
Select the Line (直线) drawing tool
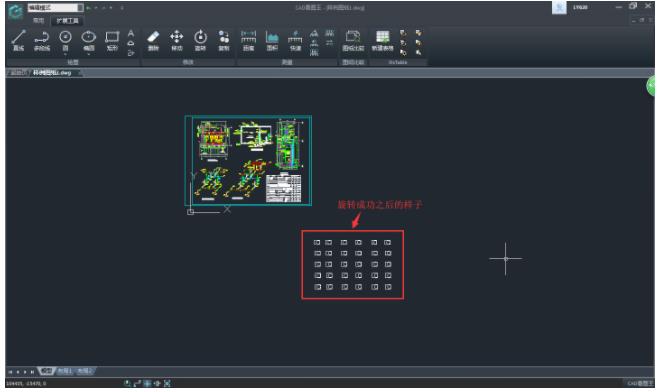18,40
